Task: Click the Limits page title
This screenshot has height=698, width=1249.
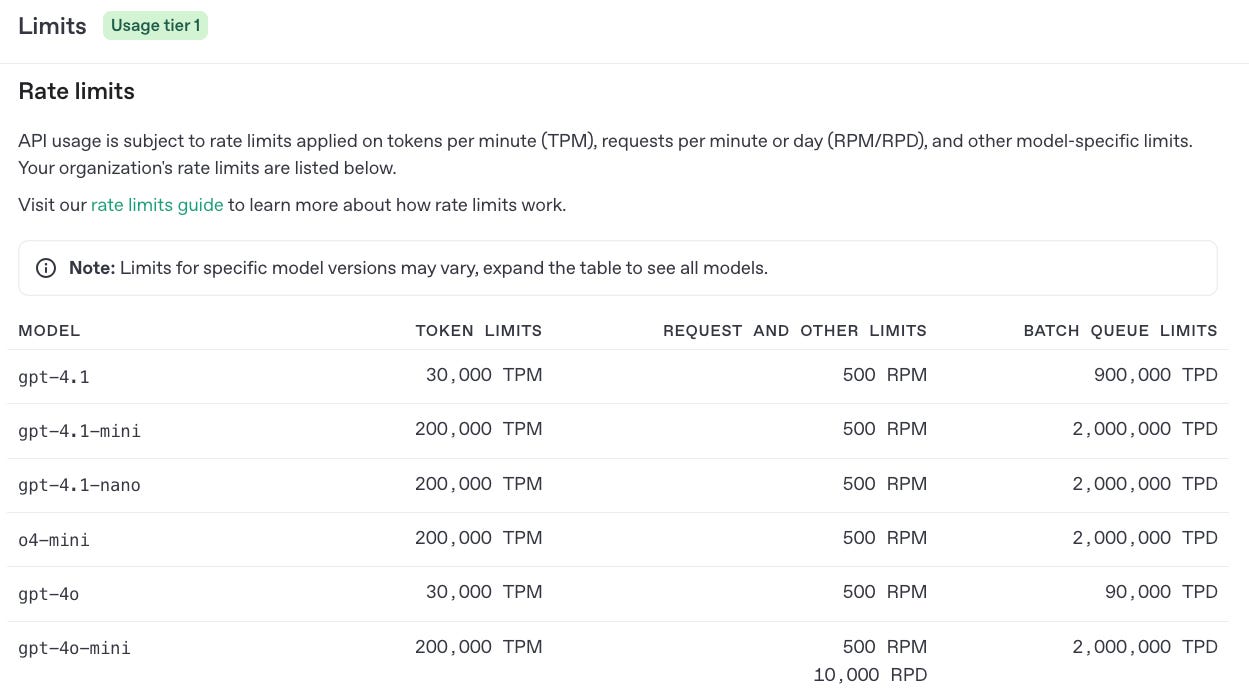Action: [52, 26]
